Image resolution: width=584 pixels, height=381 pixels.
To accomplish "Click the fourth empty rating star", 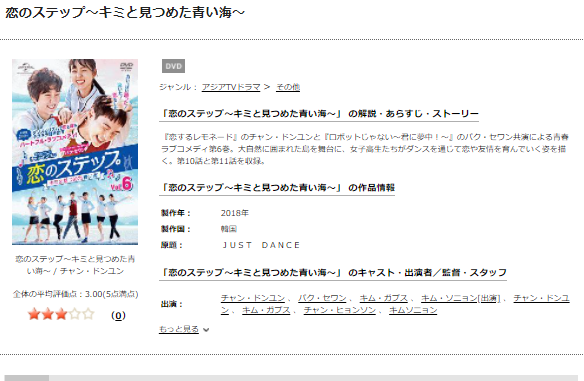I will coord(75,314).
